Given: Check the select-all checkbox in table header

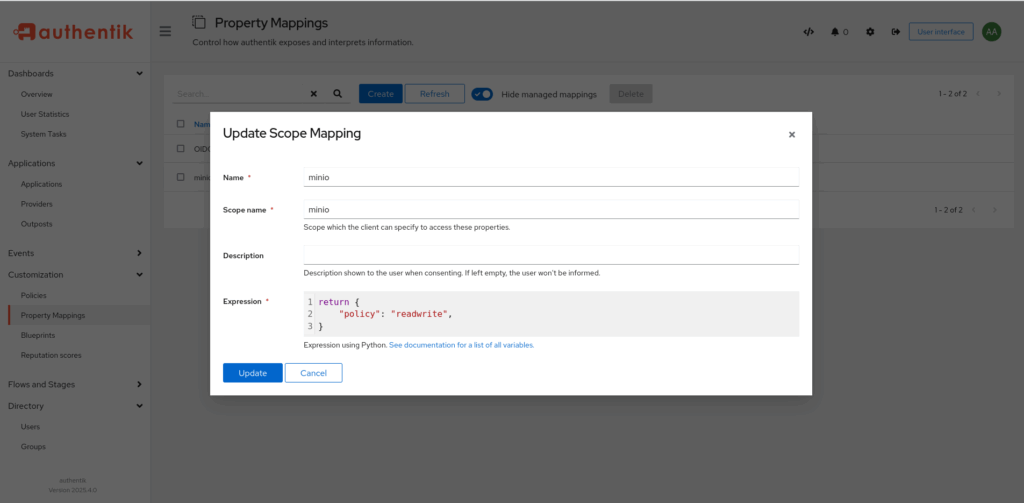Looking at the screenshot, I should coord(181,124).
